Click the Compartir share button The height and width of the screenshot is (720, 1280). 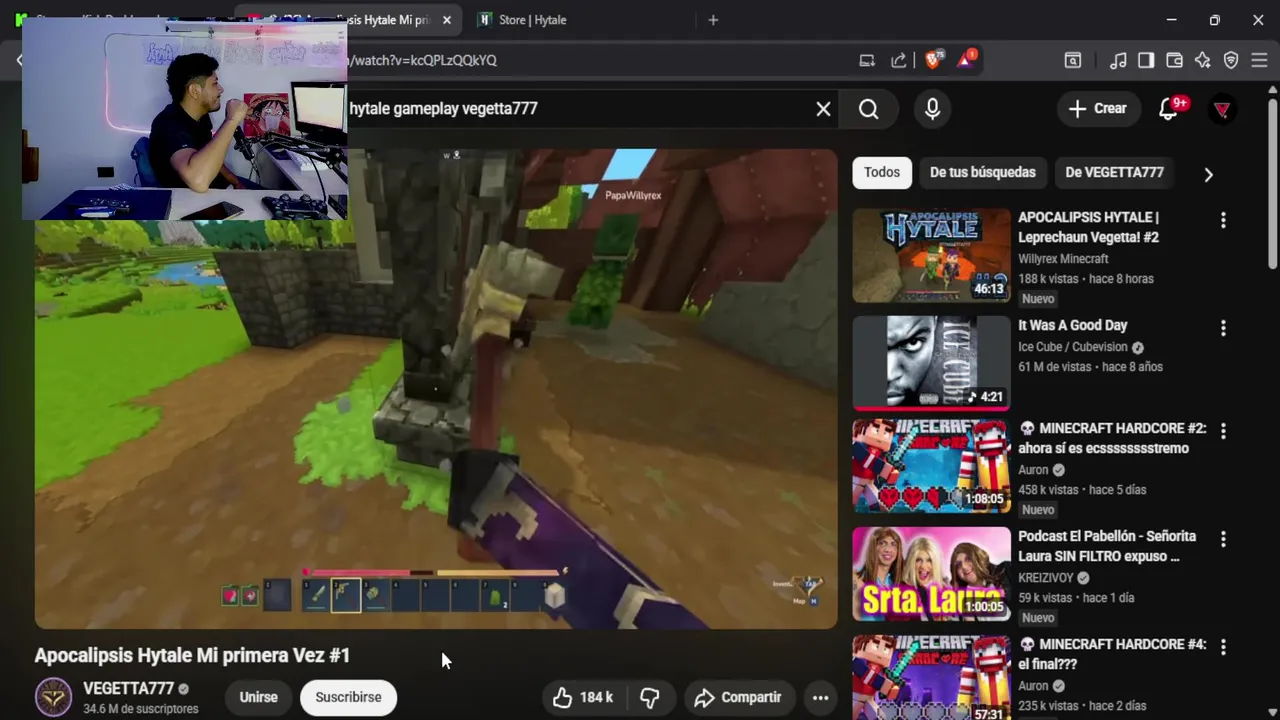click(x=738, y=697)
